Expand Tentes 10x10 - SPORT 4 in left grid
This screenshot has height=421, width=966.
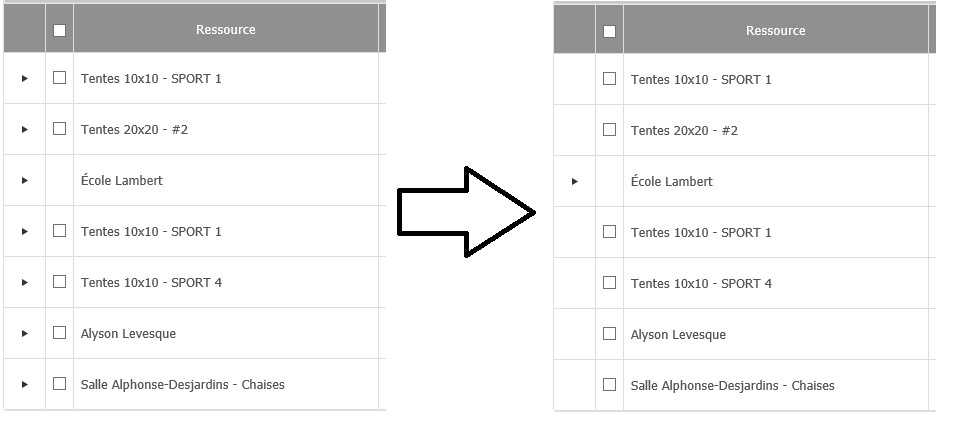(x=25, y=283)
